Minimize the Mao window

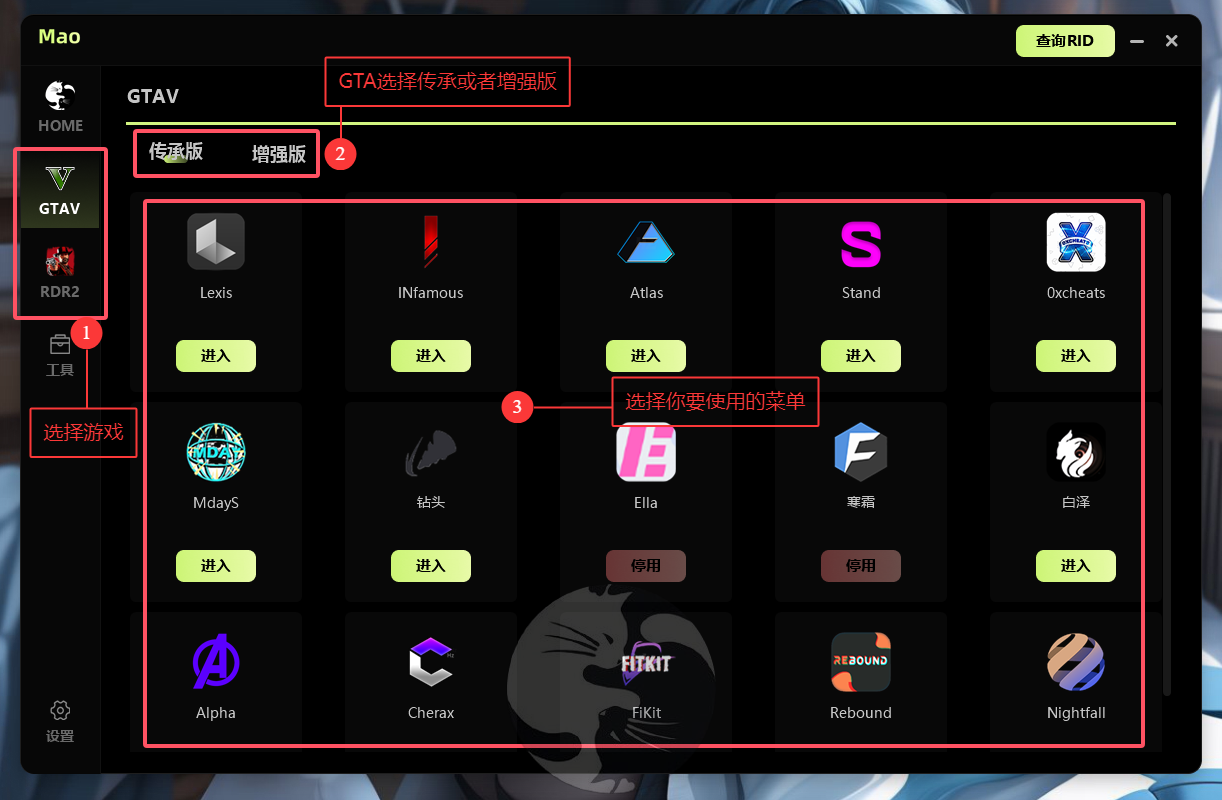pos(1137,41)
